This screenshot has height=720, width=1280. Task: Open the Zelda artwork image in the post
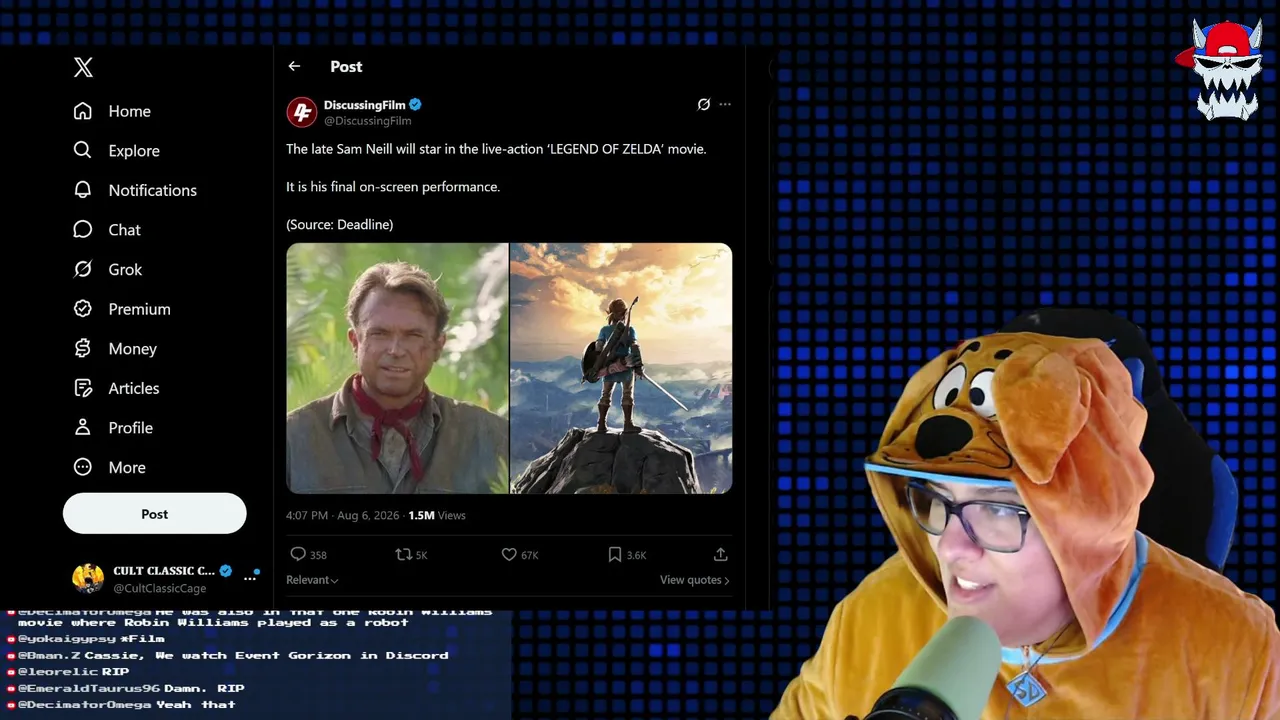(x=621, y=368)
